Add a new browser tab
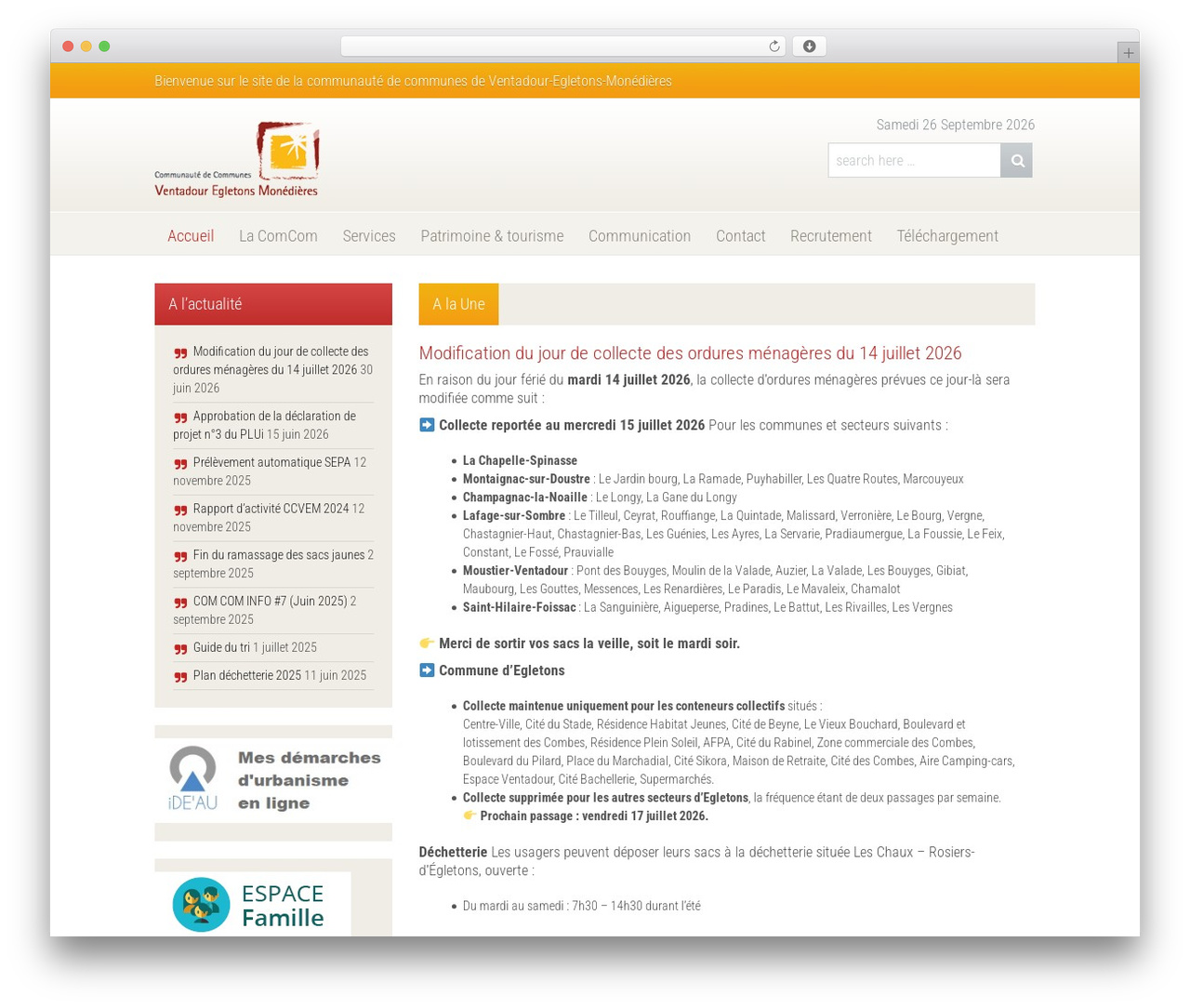The image size is (1190, 1008). click(1128, 53)
